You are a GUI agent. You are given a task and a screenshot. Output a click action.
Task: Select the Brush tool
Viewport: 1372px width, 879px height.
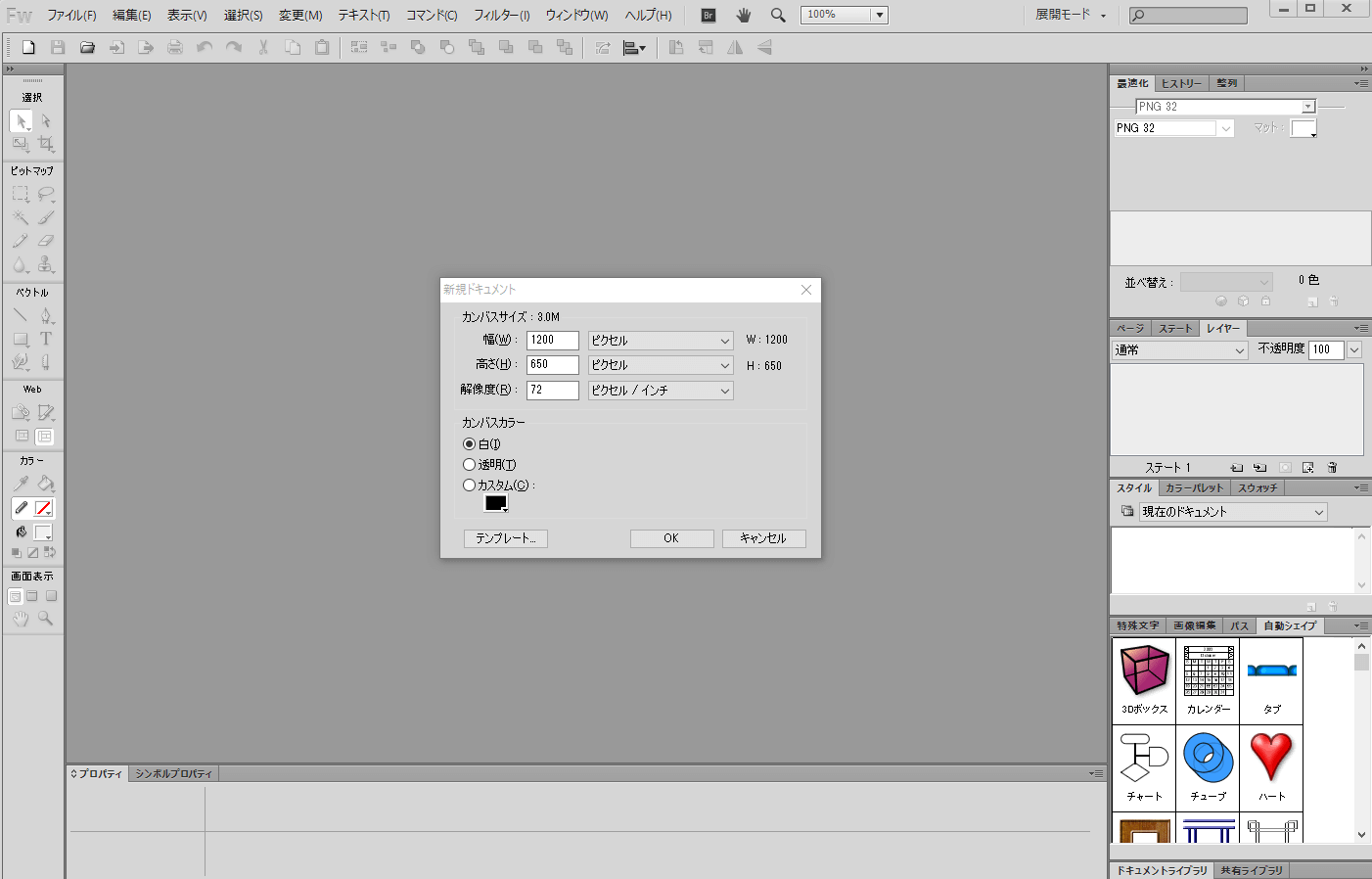(x=46, y=217)
